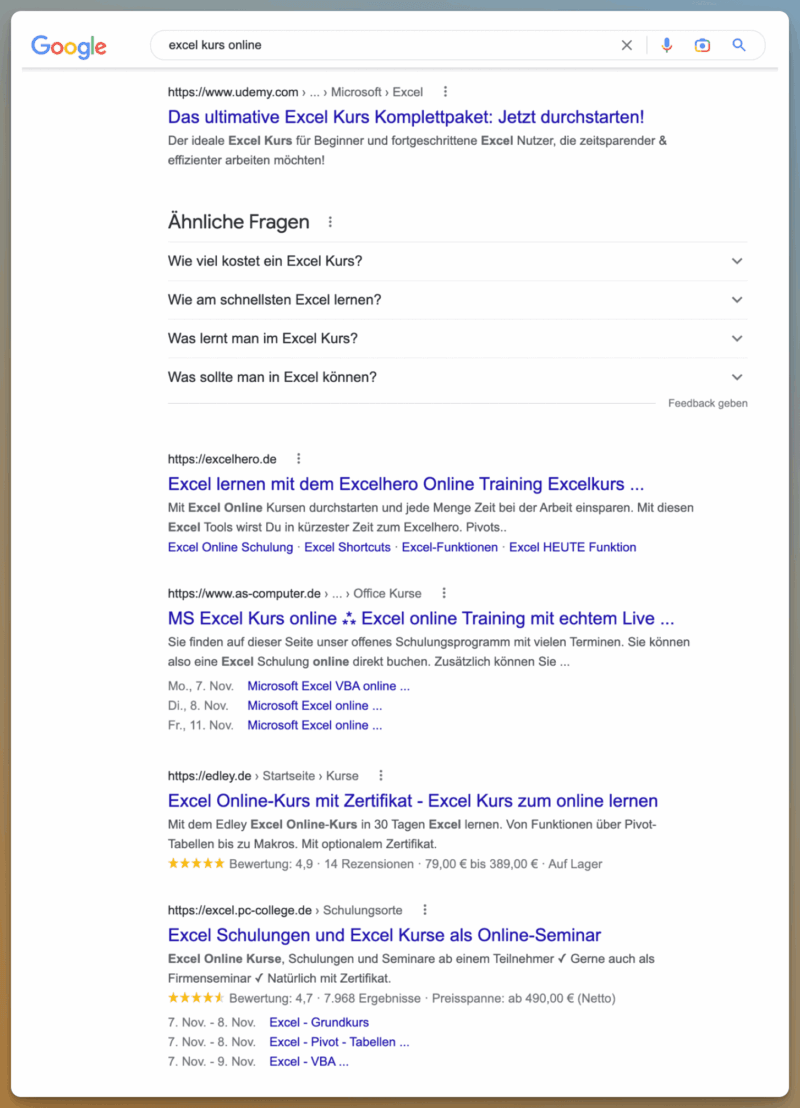Clear the search query with the X icon

coord(627,45)
